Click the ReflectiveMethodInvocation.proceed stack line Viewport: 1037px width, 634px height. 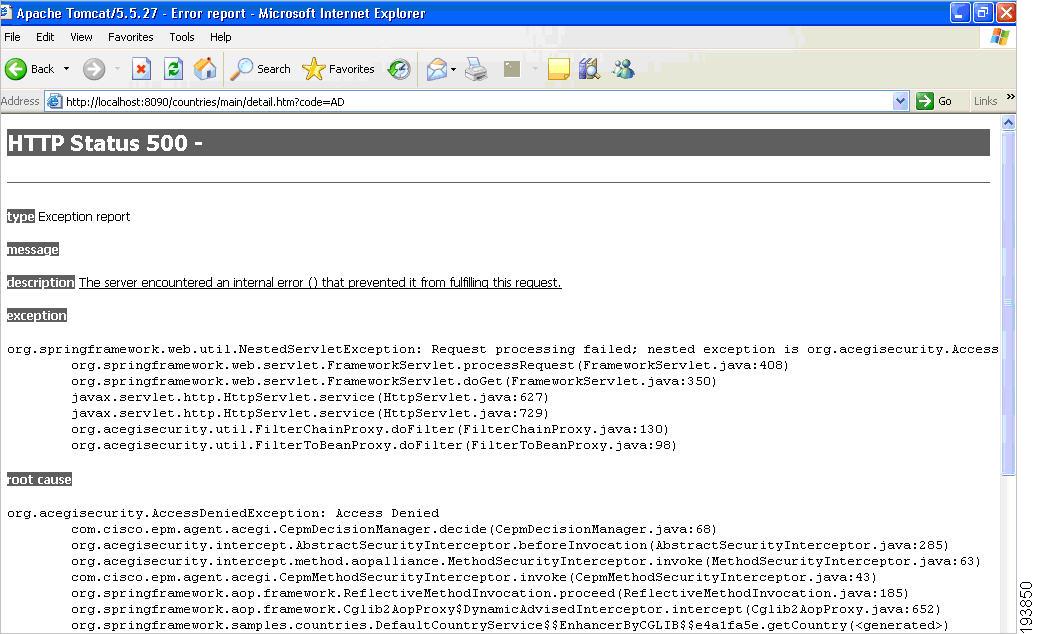[x=490, y=593]
